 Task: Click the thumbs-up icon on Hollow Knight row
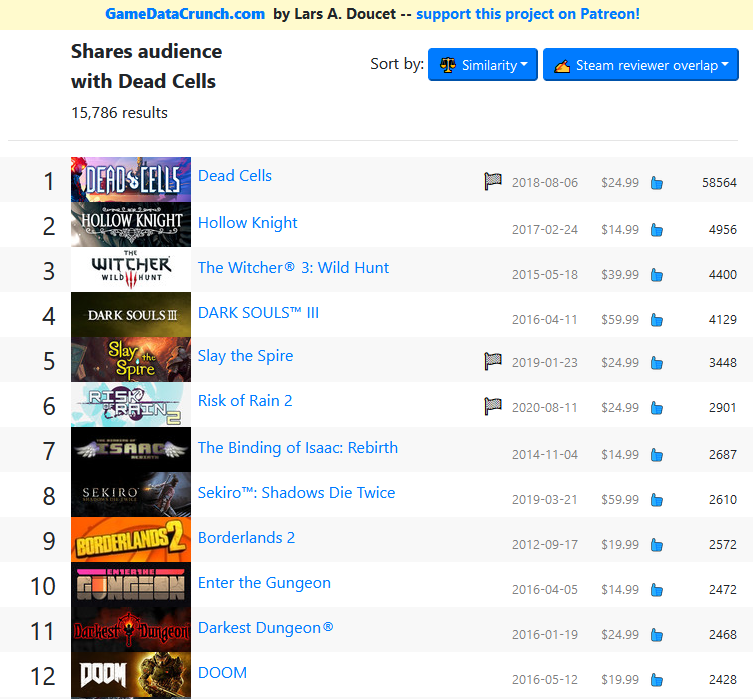[657, 230]
